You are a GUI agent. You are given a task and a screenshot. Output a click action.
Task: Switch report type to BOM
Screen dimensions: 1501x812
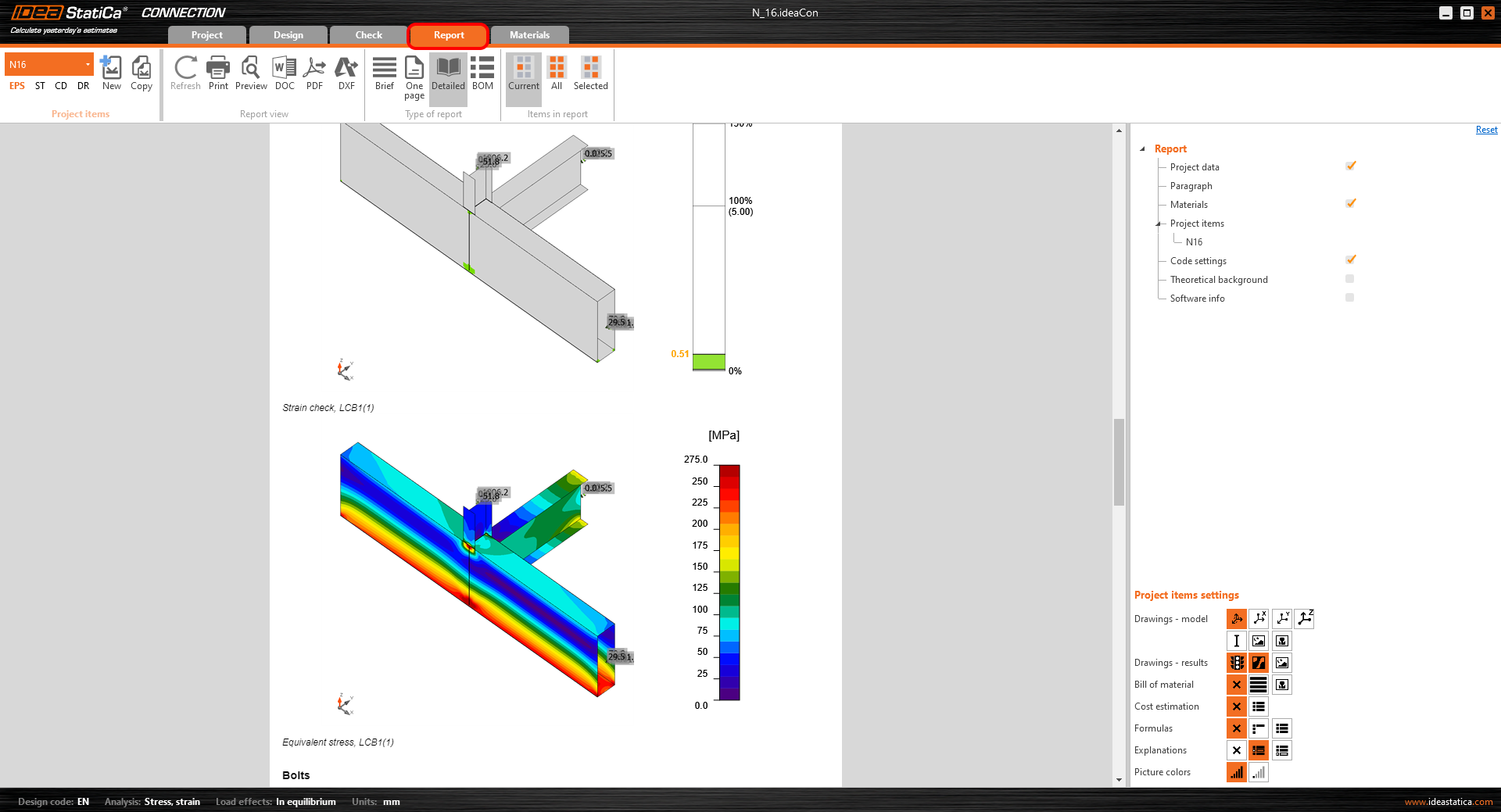tap(482, 74)
